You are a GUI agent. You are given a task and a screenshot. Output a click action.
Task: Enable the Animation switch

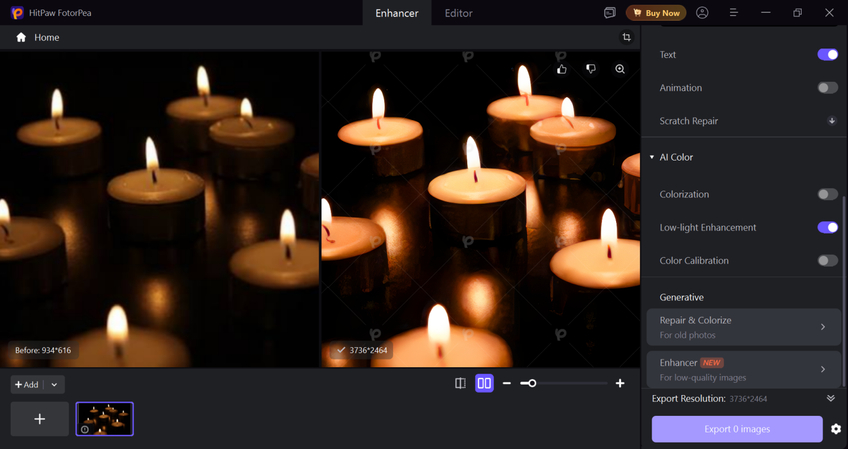pyautogui.click(x=827, y=88)
